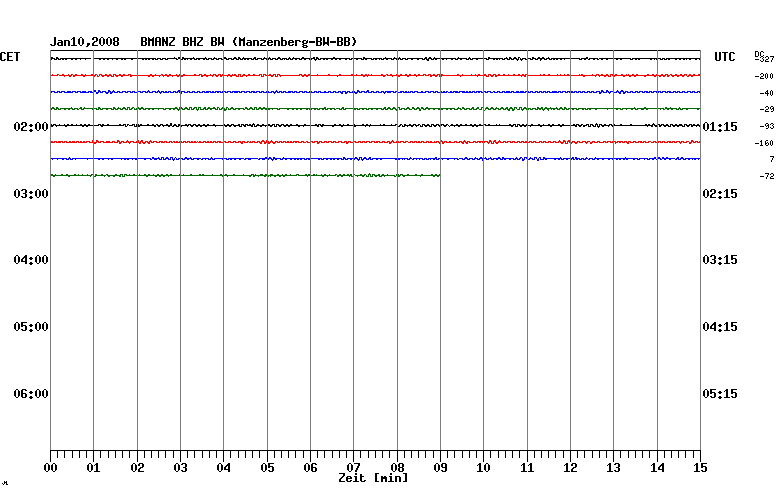Screen dimensions: 780x494
Task: Select minute label 02 on the bottom axis
Action: (137, 468)
